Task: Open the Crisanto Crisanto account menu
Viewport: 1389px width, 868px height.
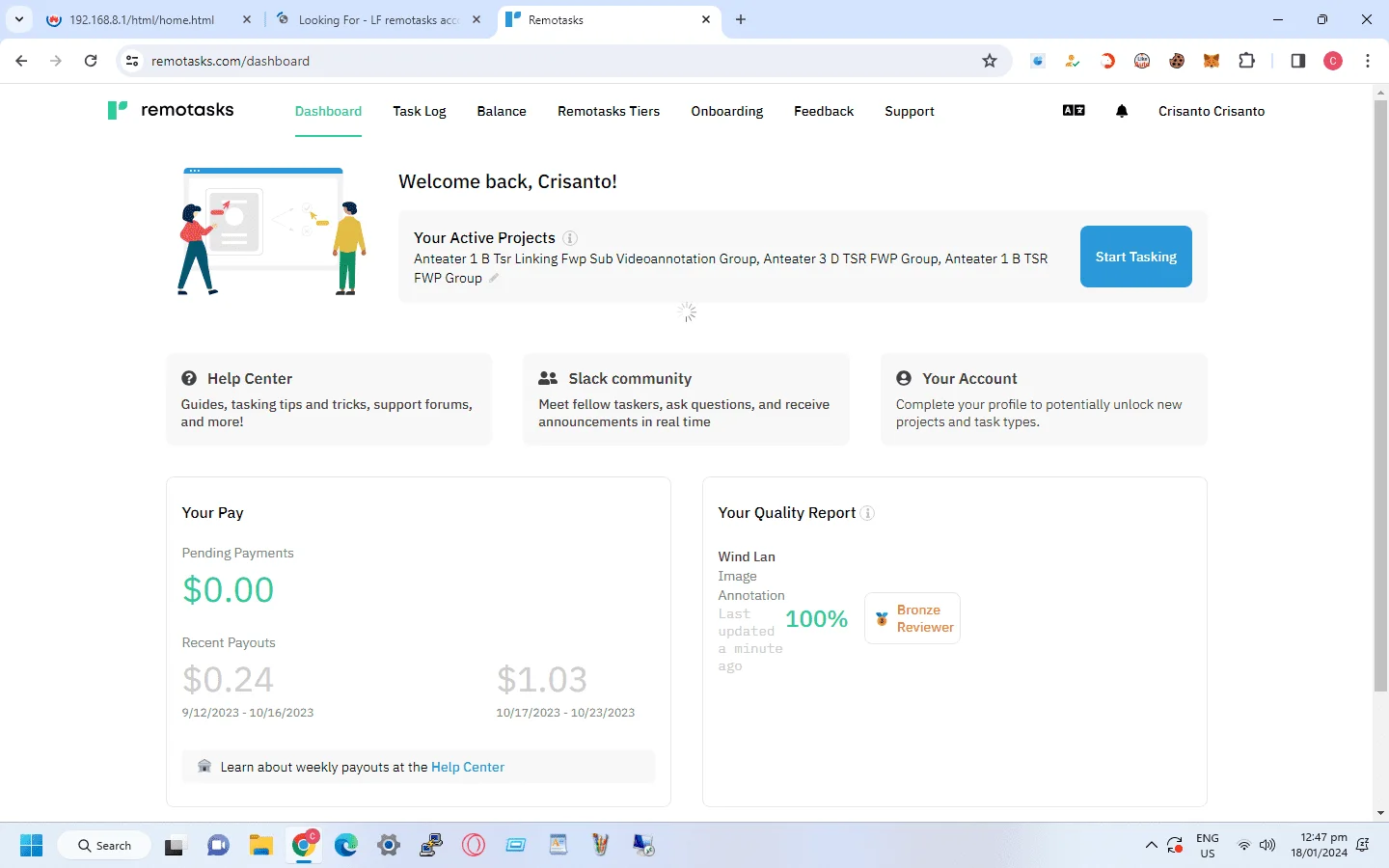Action: click(1212, 111)
